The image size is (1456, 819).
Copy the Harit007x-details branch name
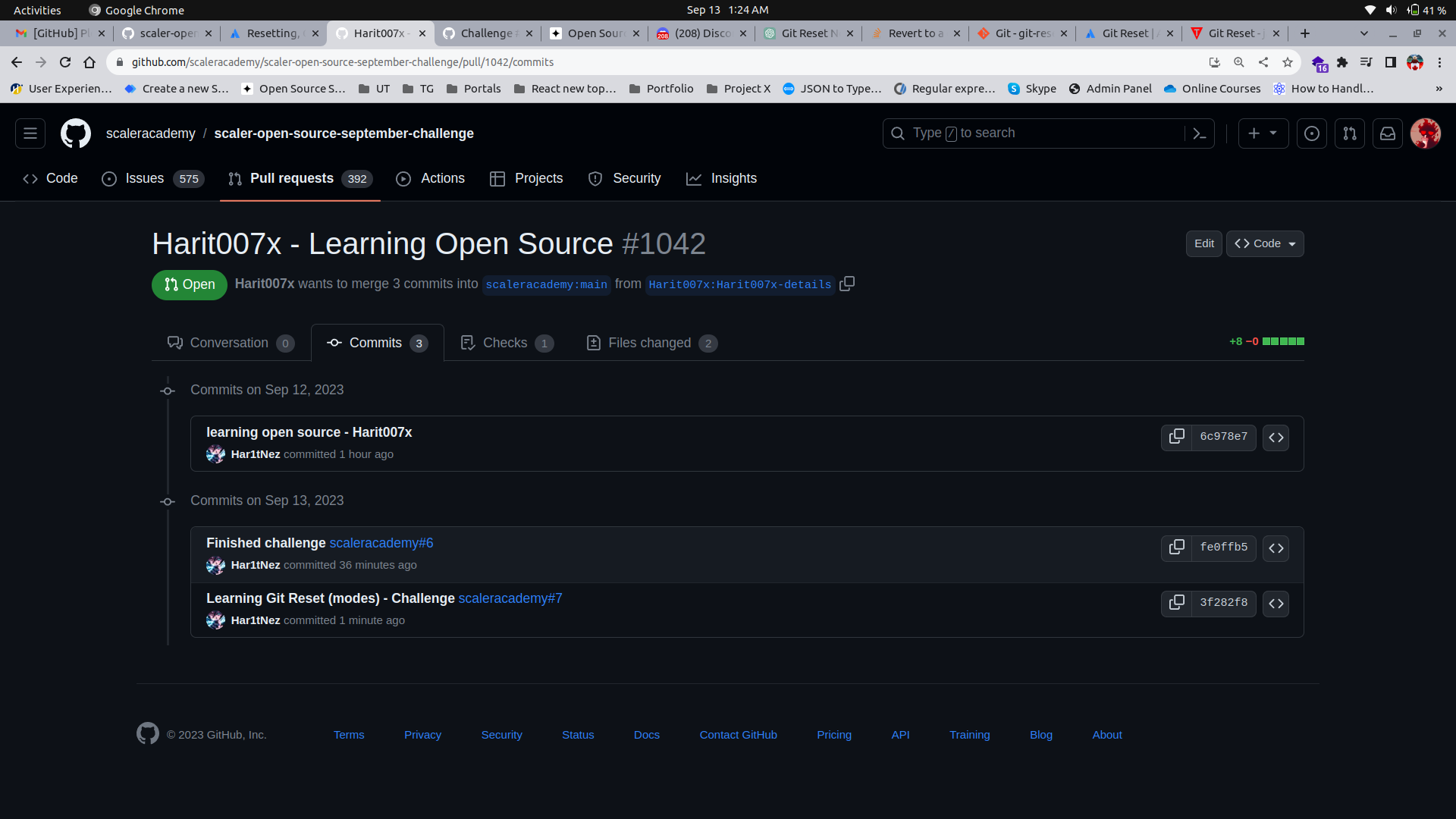click(x=847, y=284)
